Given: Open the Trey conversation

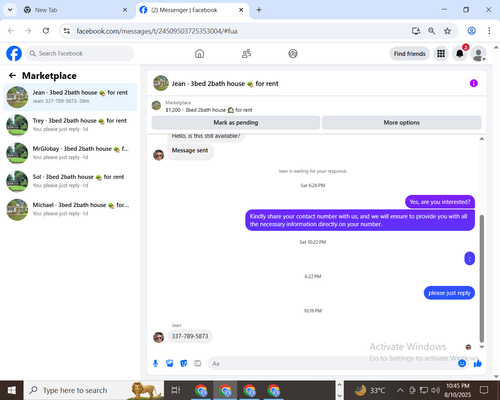Looking at the screenshot, I should (70, 125).
